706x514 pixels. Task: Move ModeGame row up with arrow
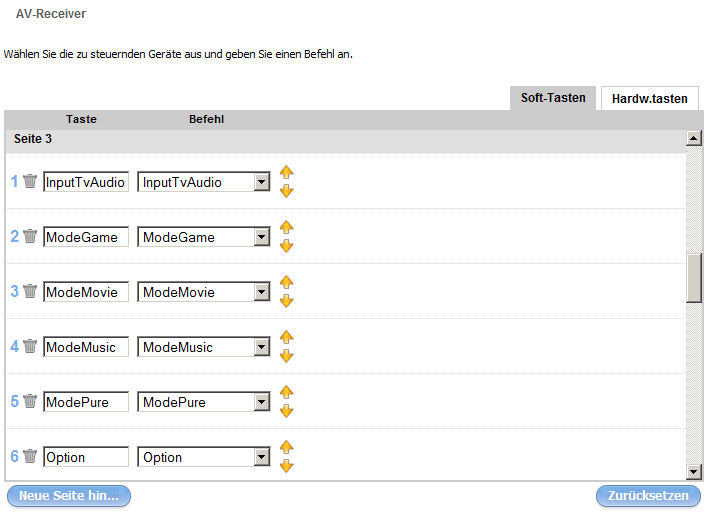pyautogui.click(x=286, y=228)
